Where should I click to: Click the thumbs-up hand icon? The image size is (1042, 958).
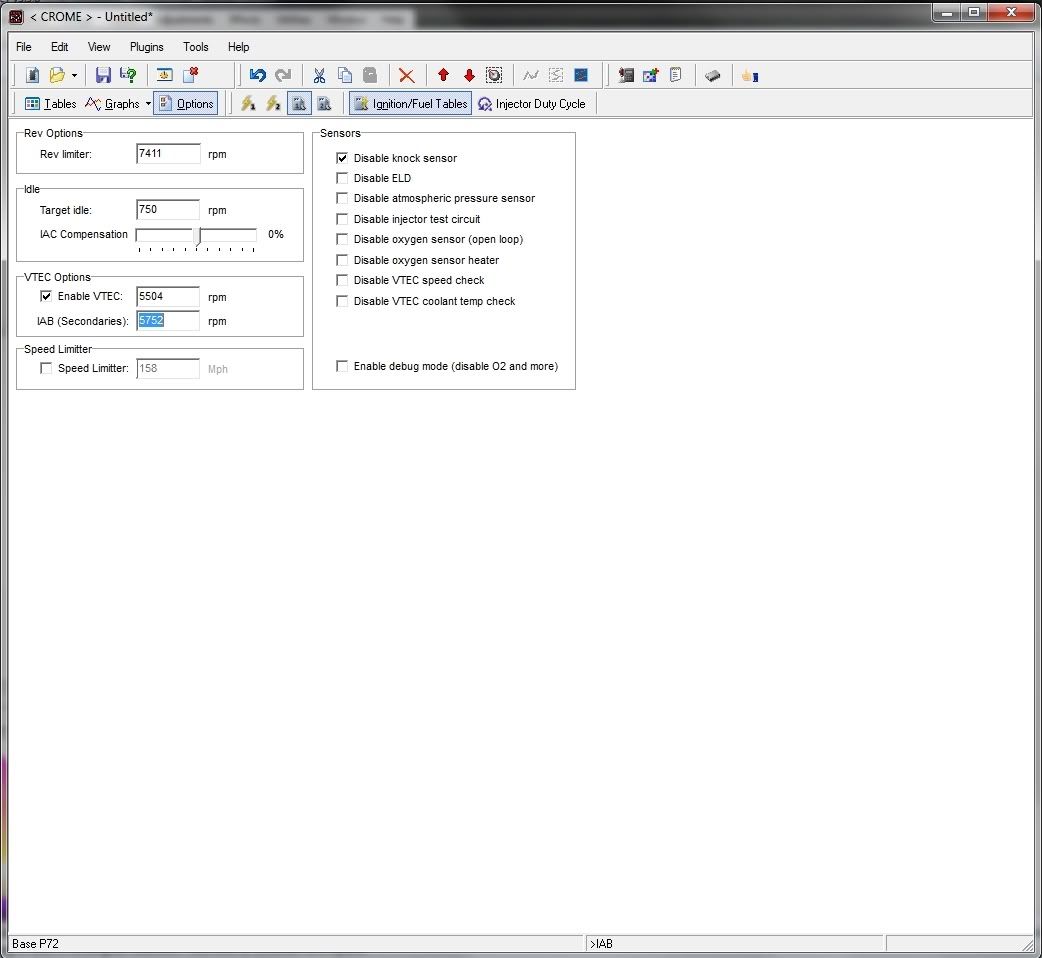point(750,76)
